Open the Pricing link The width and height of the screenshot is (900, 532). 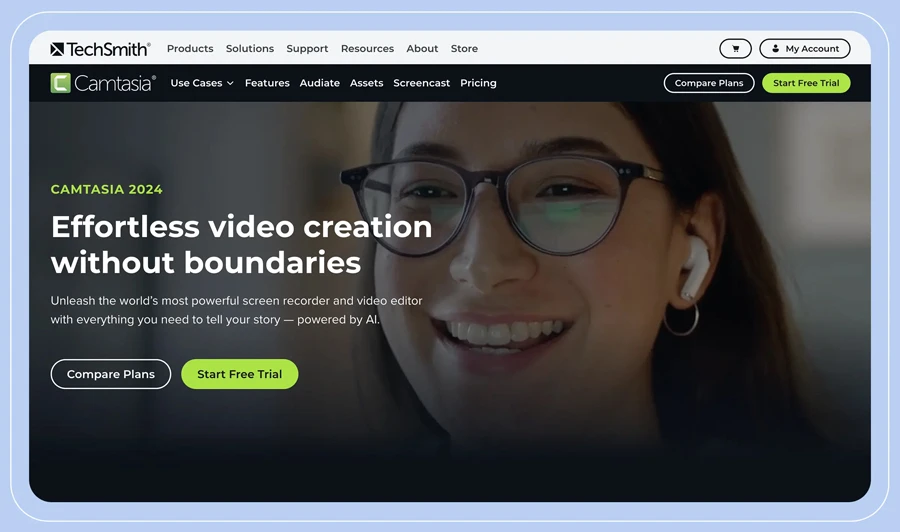click(478, 83)
